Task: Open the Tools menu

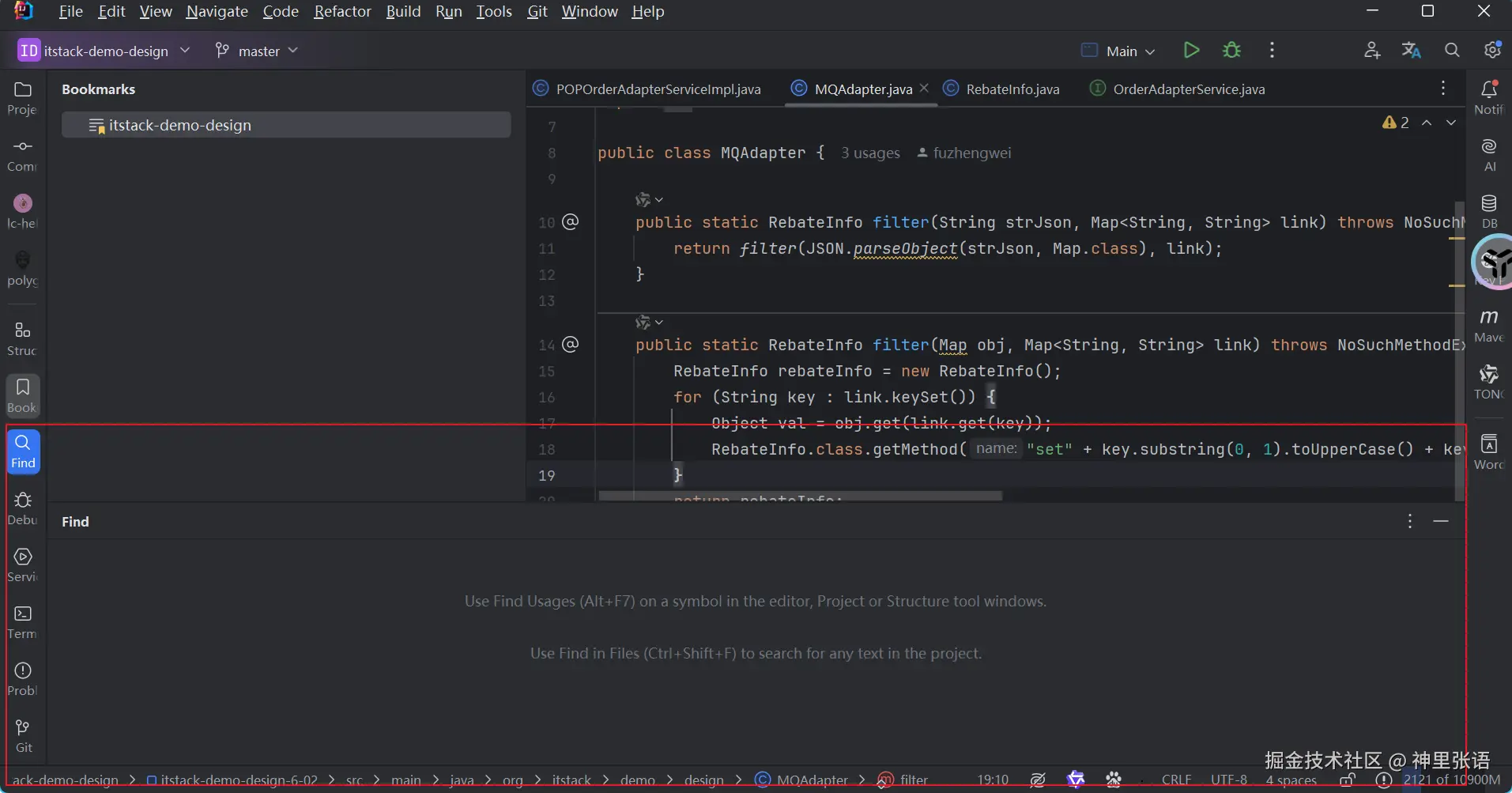Action: pyautogui.click(x=494, y=11)
